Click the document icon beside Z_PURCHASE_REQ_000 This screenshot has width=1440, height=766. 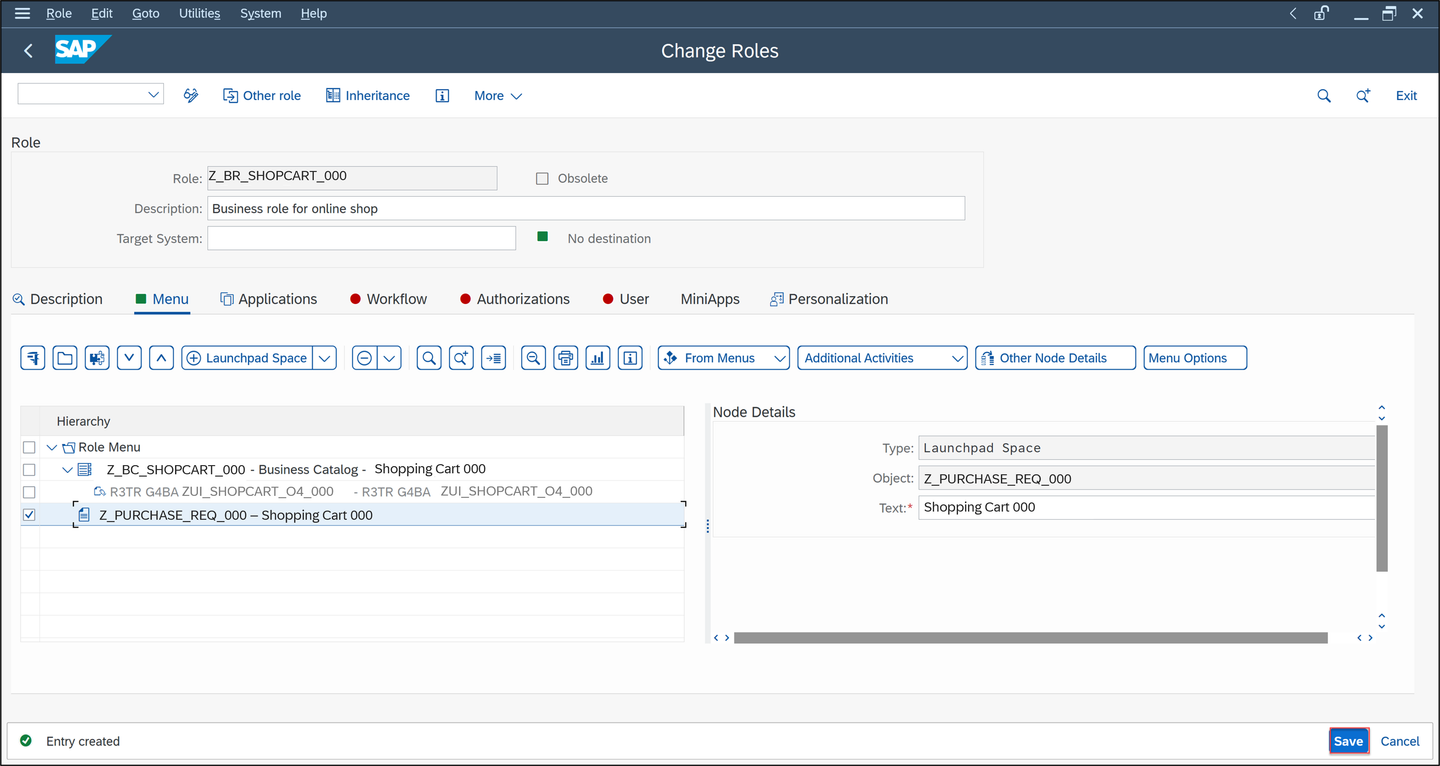[x=84, y=515]
